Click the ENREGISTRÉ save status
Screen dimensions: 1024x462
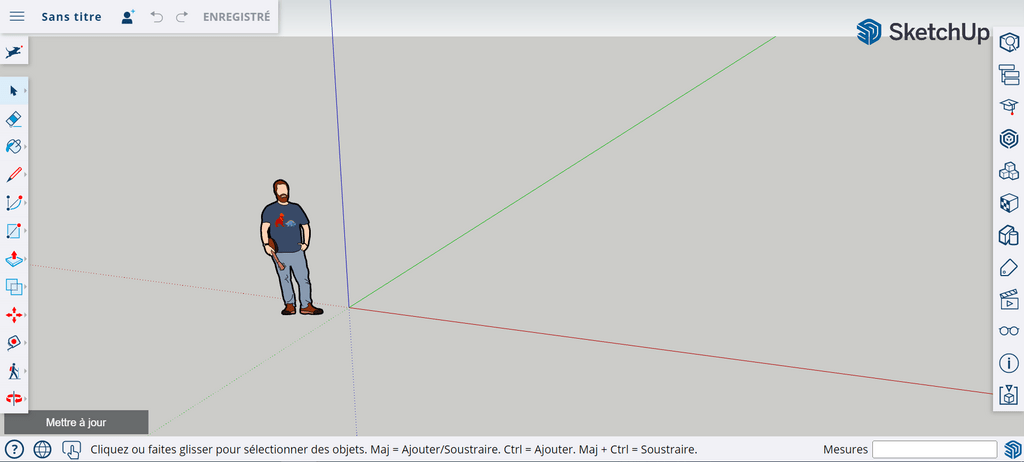coord(236,17)
